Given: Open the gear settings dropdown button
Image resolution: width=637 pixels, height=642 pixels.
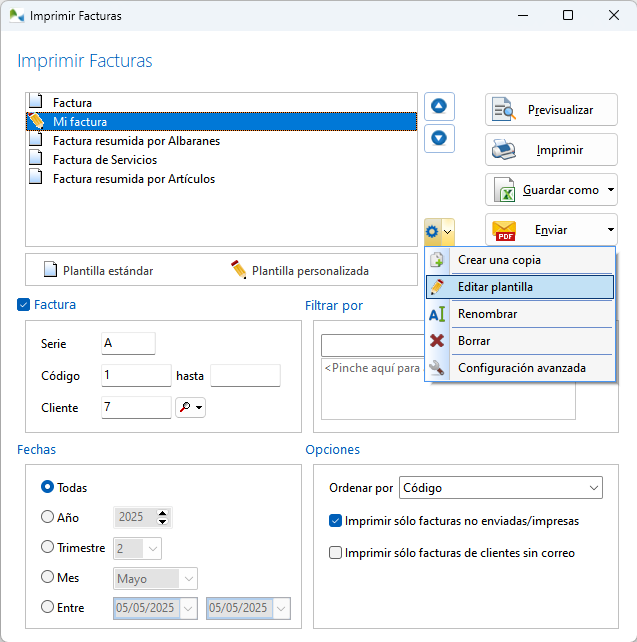Looking at the screenshot, I should tap(439, 232).
